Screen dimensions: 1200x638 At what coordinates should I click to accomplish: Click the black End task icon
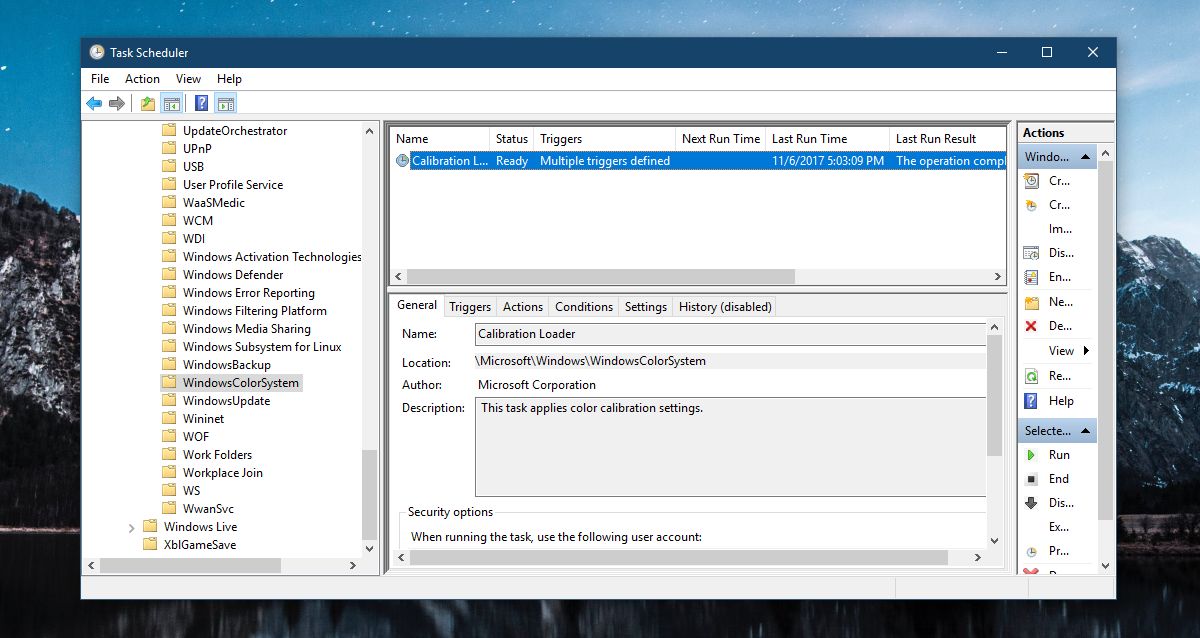1031,479
